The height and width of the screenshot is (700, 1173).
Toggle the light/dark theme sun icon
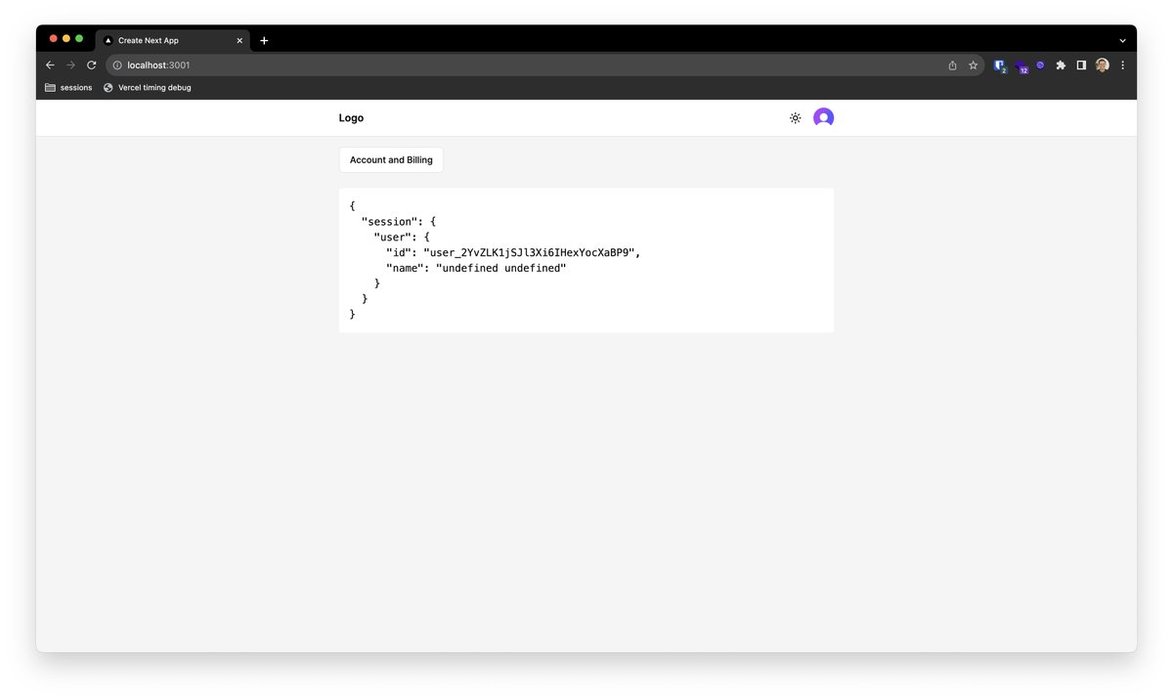point(794,117)
